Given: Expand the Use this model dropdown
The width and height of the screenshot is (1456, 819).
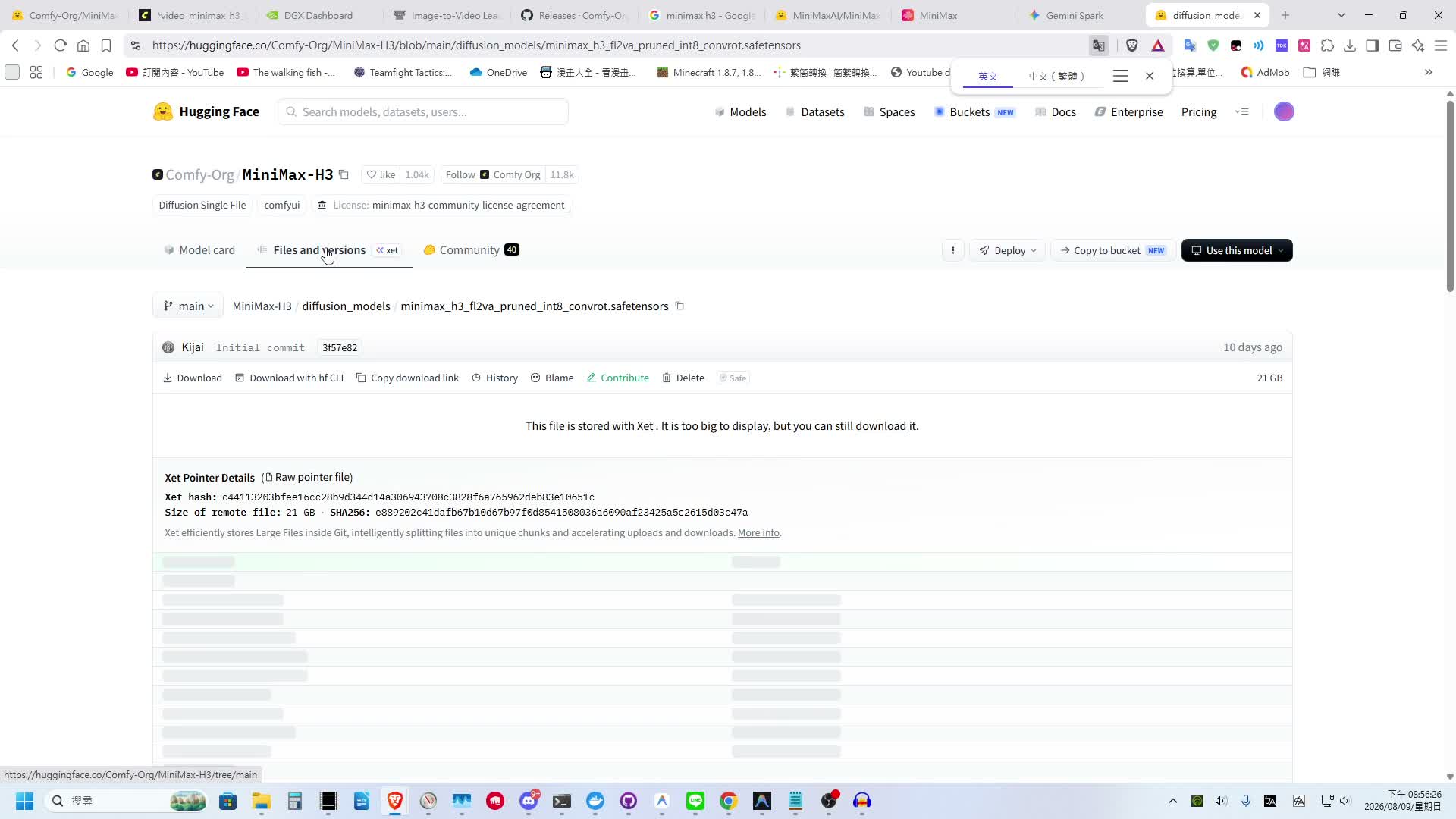Looking at the screenshot, I should point(1237,250).
